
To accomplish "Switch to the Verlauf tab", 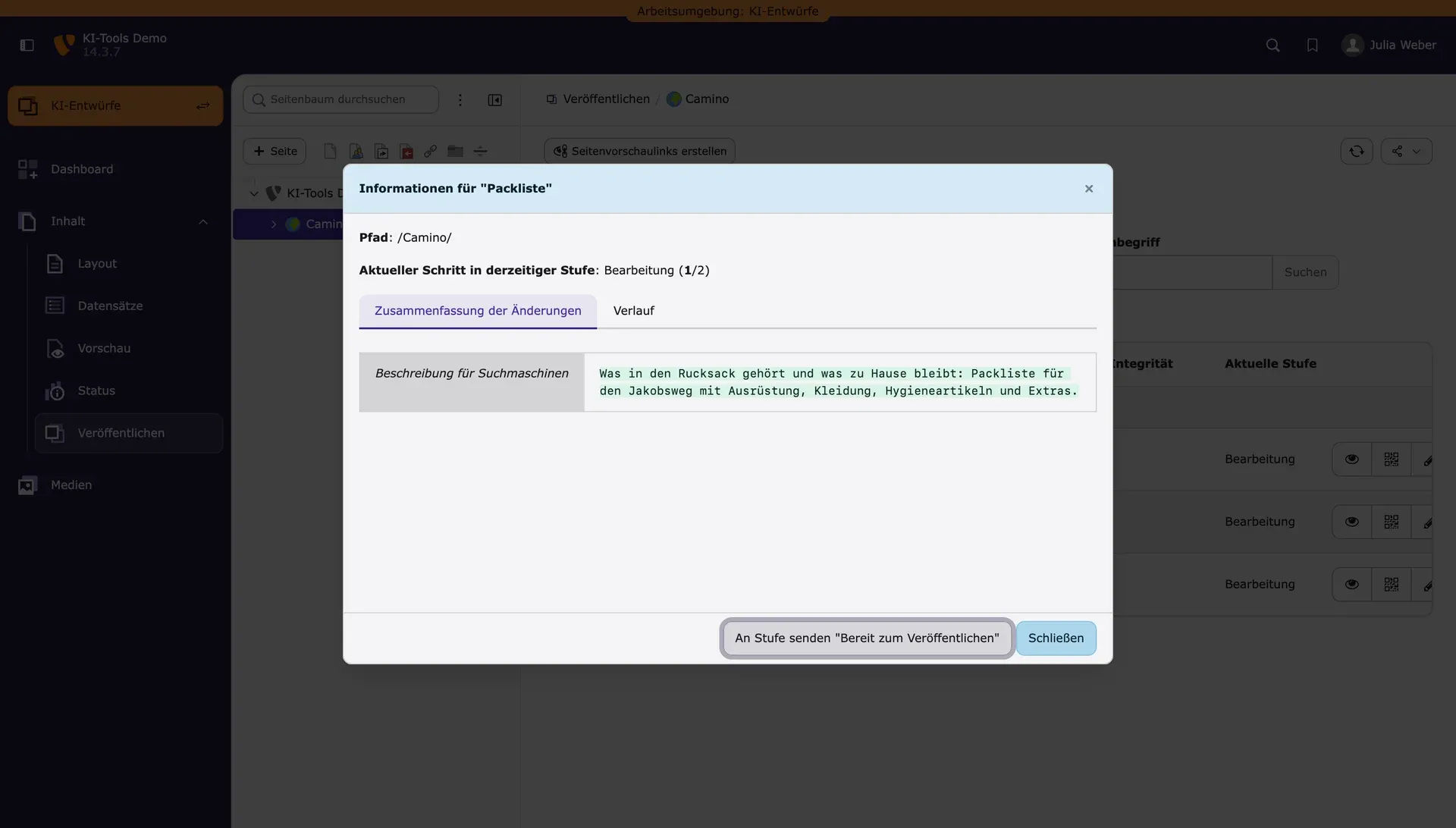I will [634, 311].
